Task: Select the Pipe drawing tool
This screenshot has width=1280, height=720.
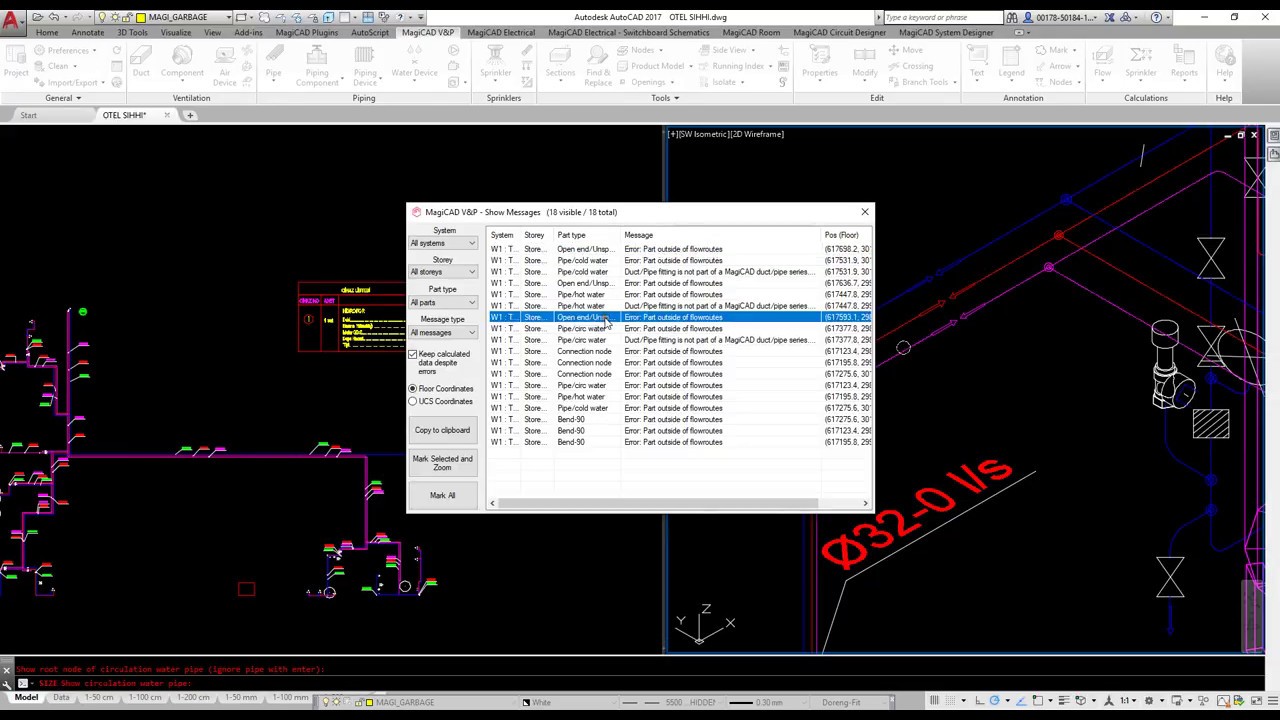Action: [273, 64]
